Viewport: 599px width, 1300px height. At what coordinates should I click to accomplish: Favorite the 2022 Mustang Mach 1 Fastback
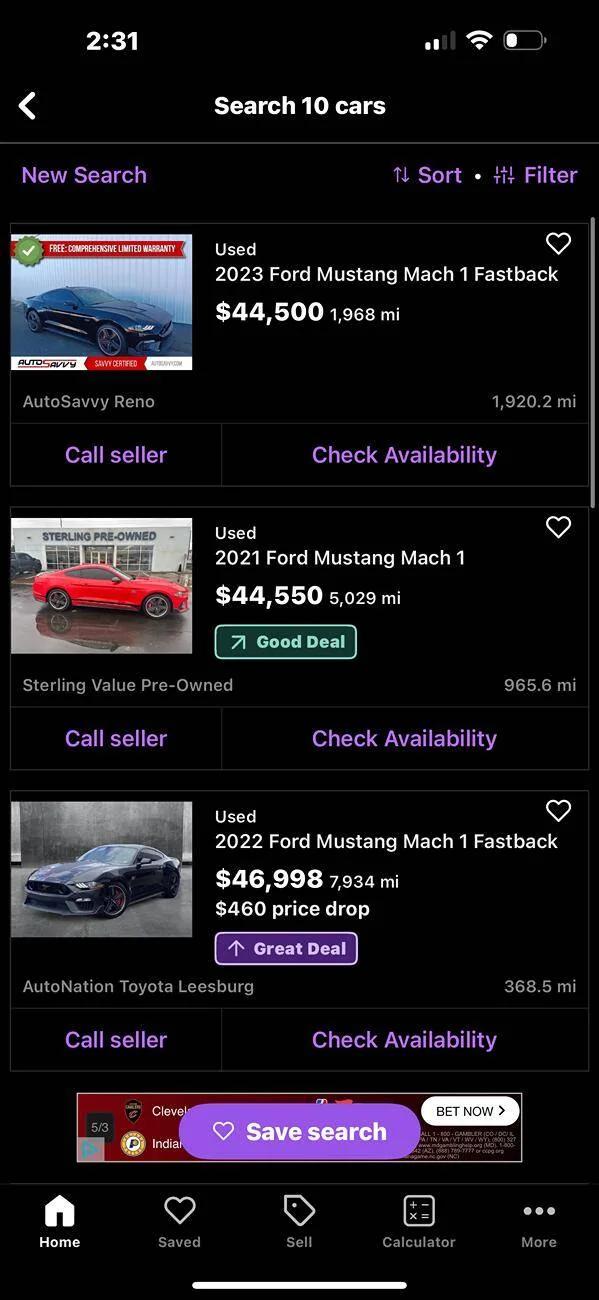coord(558,811)
